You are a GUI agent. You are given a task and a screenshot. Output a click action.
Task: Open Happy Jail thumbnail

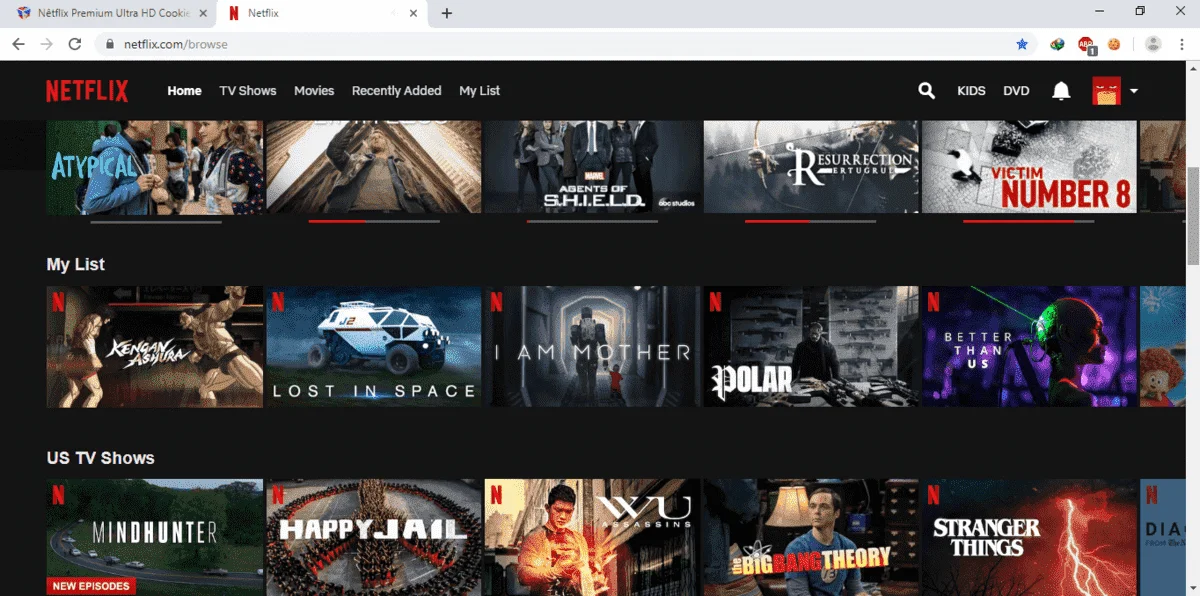point(374,537)
